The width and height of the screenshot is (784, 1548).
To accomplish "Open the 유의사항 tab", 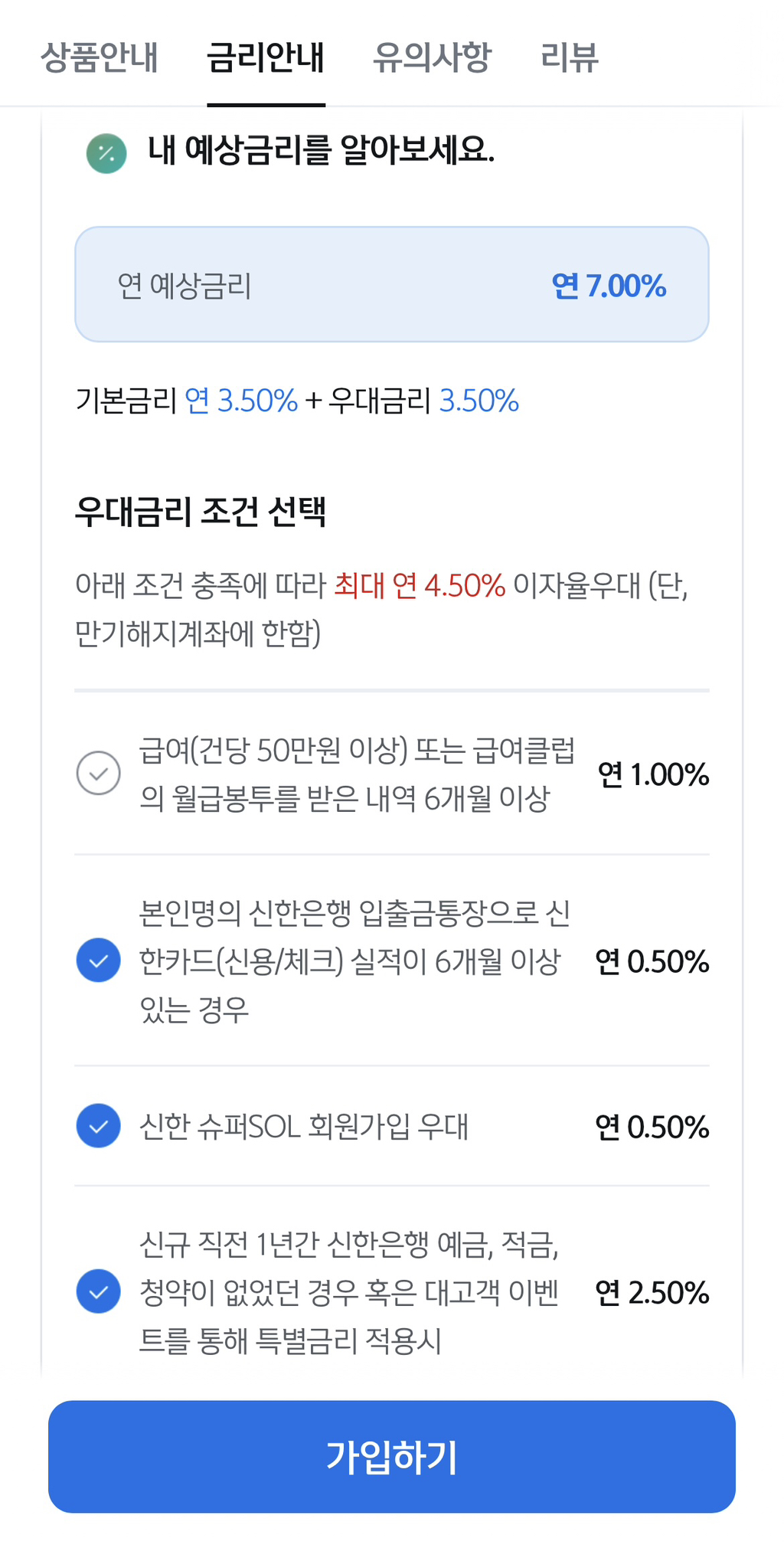I will coord(433,58).
